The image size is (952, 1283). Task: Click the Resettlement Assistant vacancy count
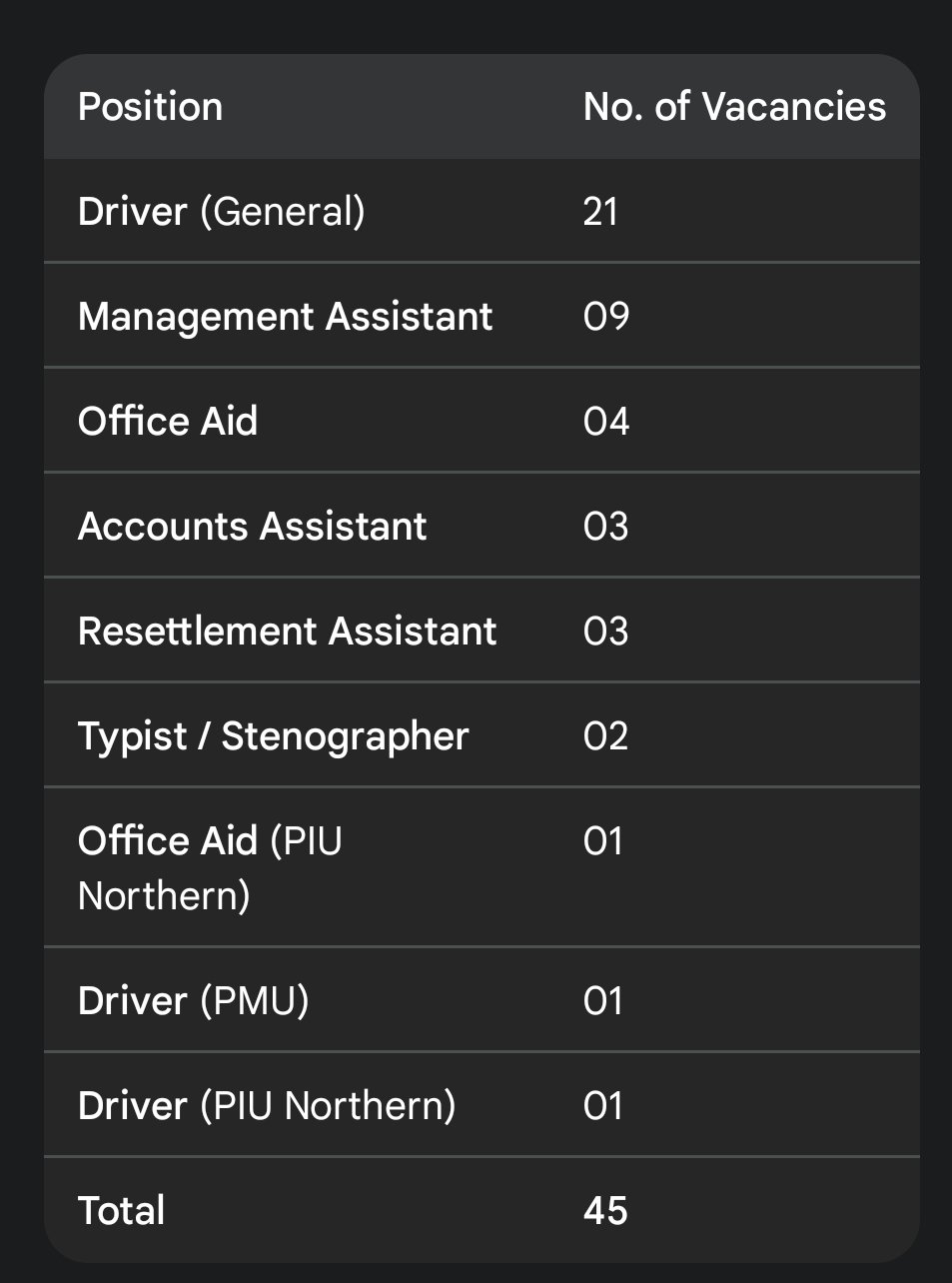(606, 632)
